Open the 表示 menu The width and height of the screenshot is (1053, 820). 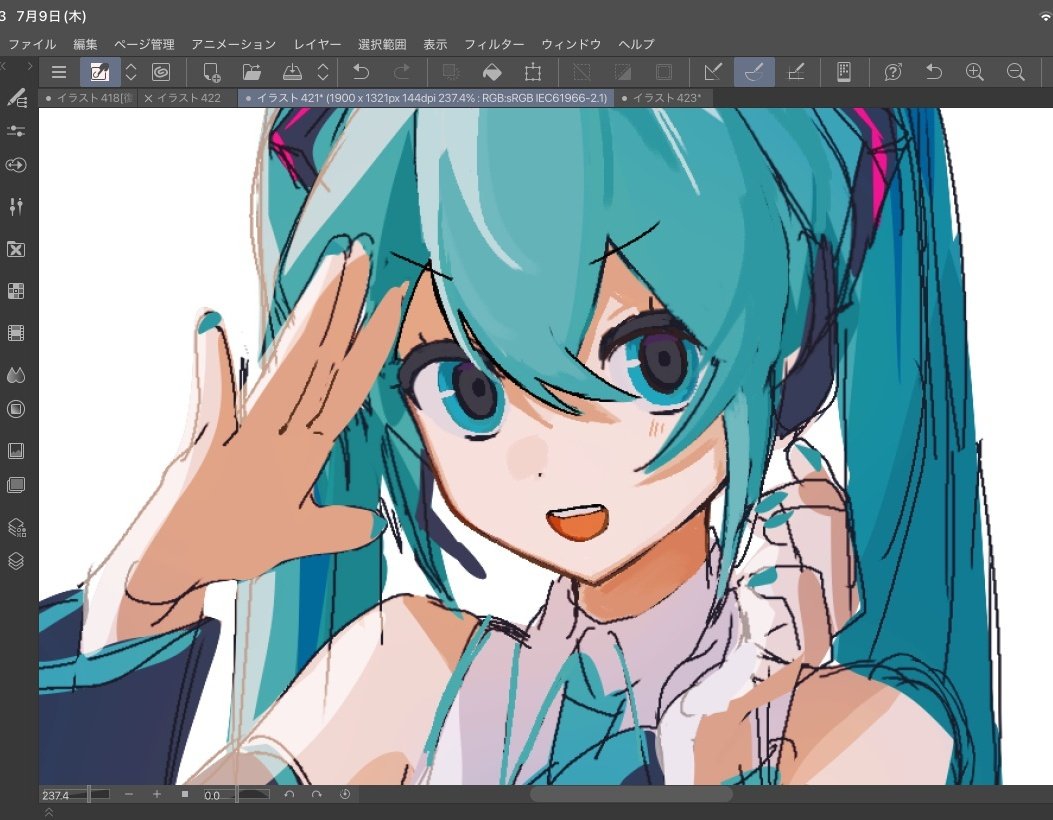435,44
